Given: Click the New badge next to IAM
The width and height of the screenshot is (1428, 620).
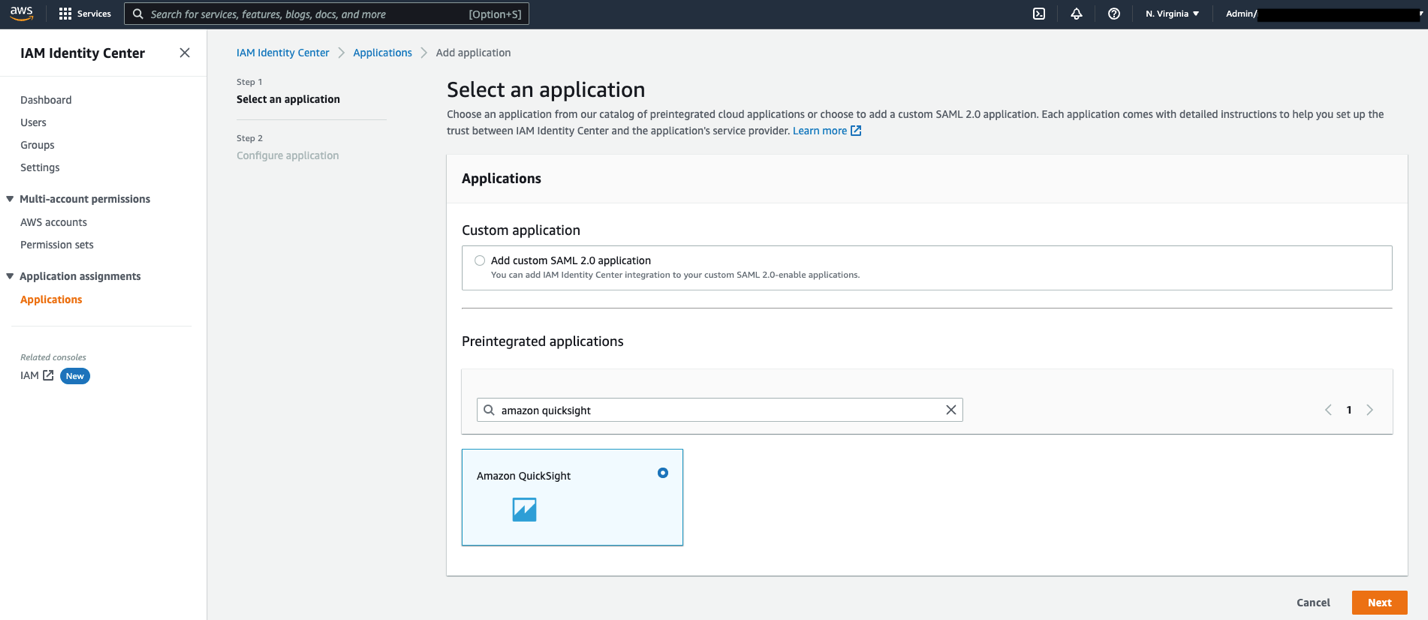Looking at the screenshot, I should click(75, 376).
